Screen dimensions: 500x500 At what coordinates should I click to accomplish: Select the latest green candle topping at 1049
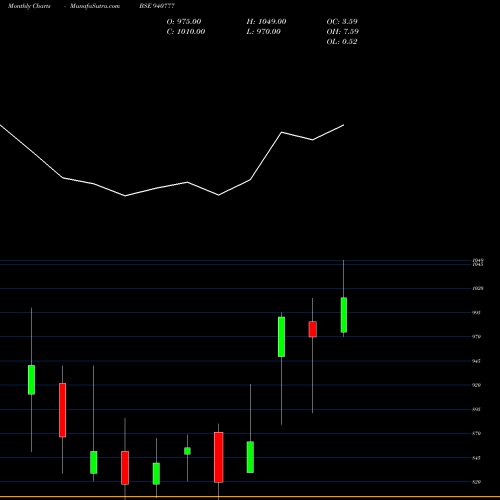point(344,315)
